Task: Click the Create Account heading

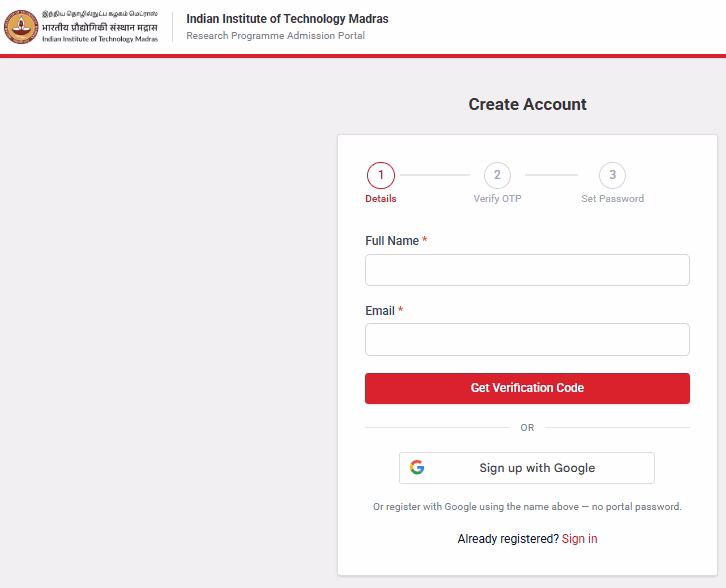Action: 527,104
